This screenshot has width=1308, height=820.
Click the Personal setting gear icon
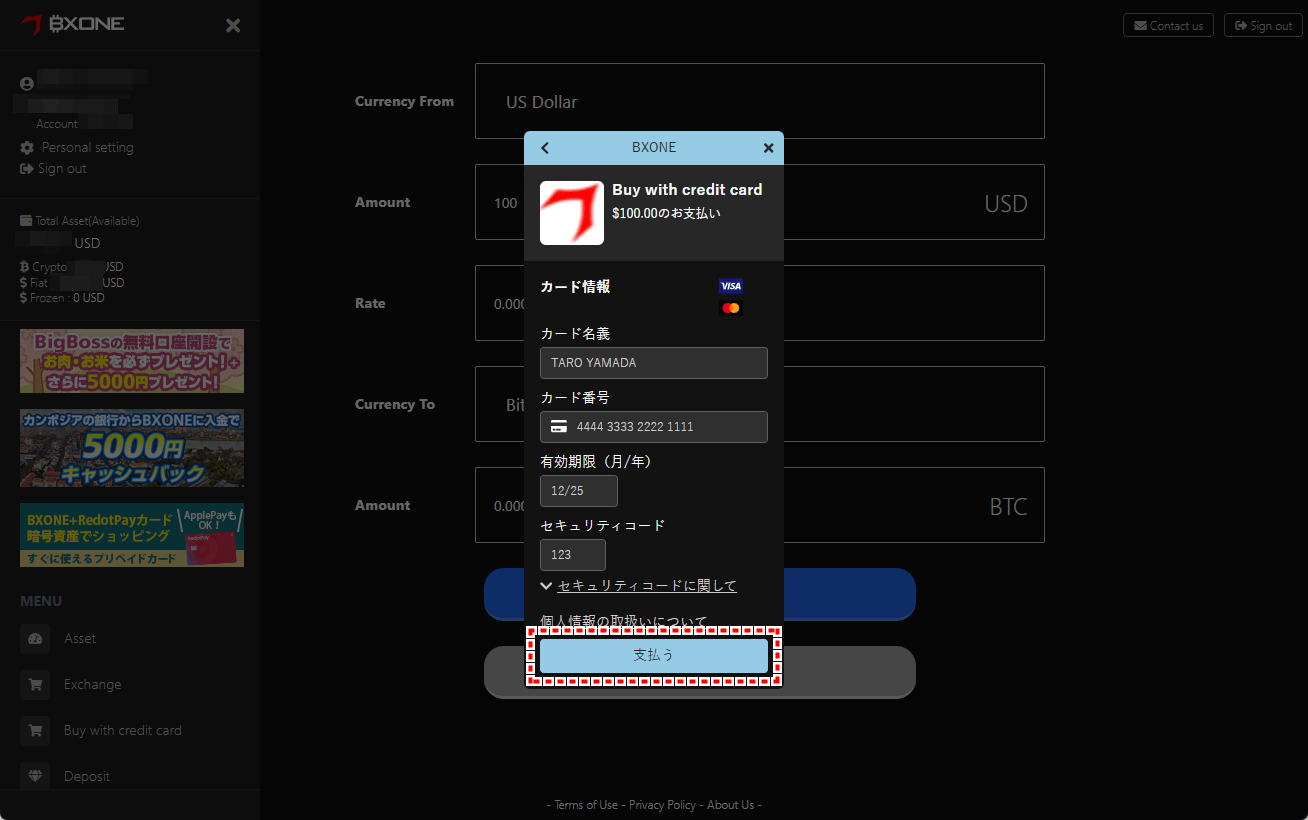27,148
